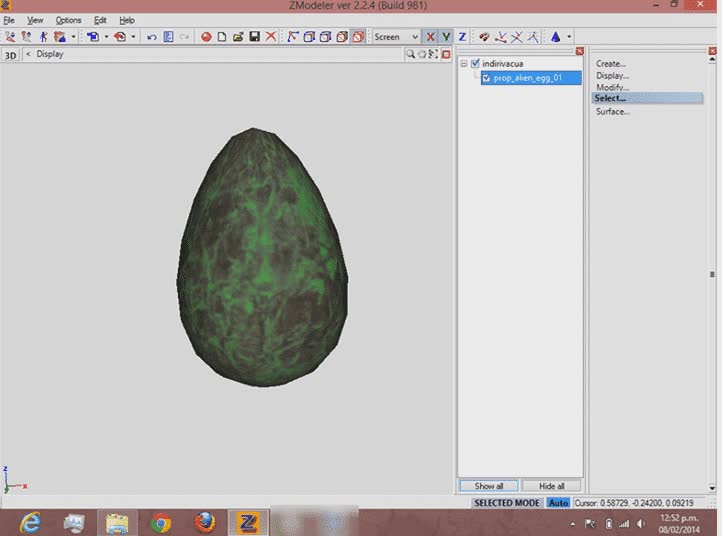The height and width of the screenshot is (536, 722).
Task: Create new file with blank page icon
Action: point(222,37)
